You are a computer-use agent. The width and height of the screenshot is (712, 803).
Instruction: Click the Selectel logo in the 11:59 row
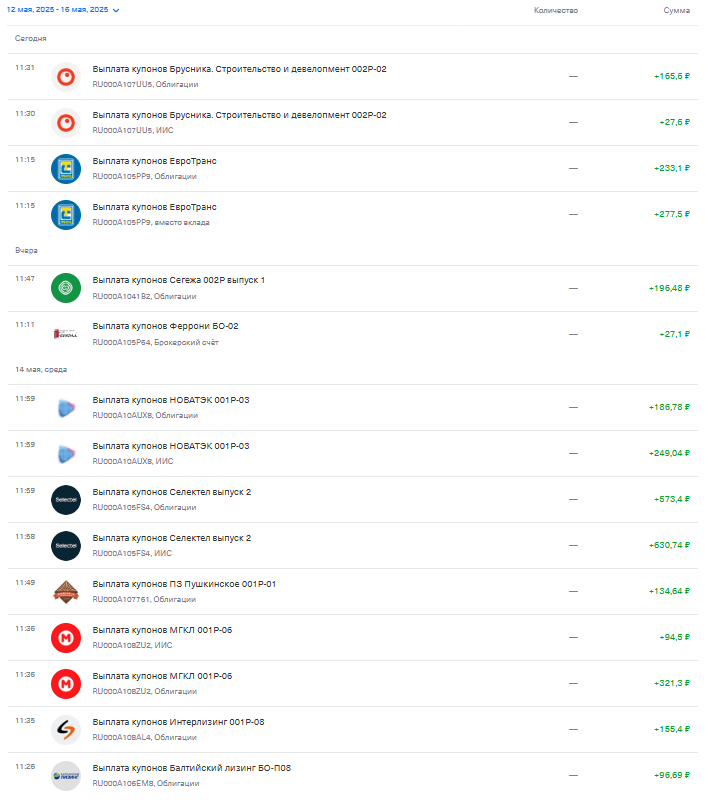tap(66, 500)
